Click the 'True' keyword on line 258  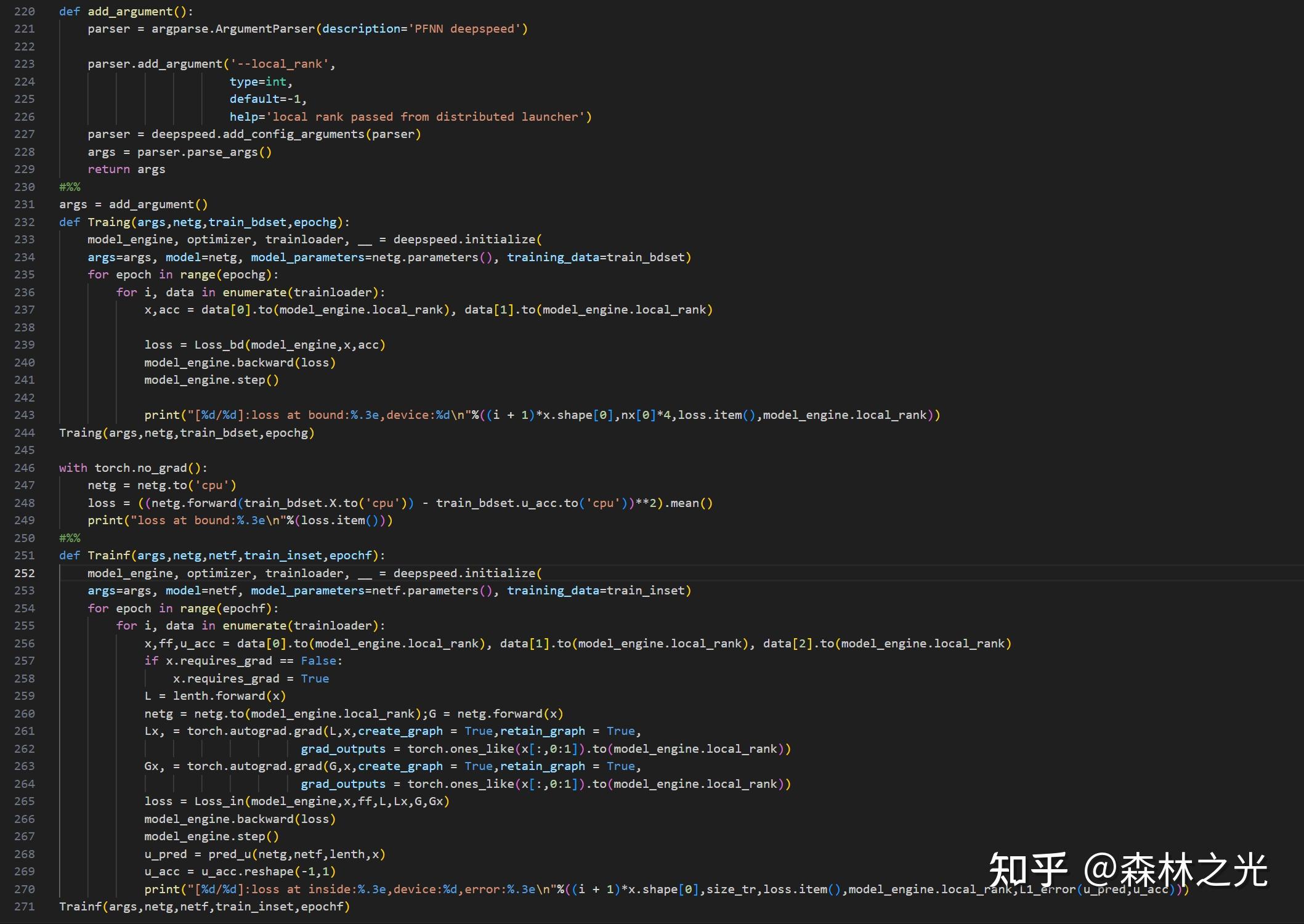coord(315,678)
